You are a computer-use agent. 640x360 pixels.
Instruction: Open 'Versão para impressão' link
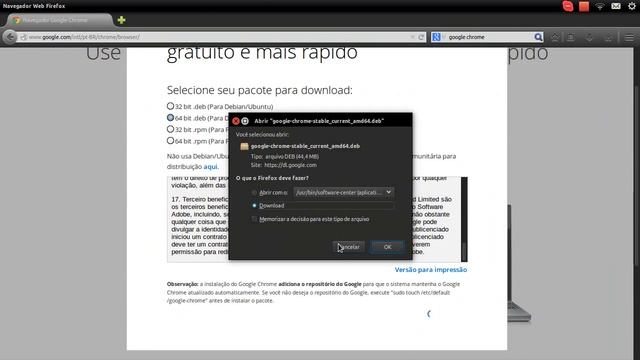(431, 270)
